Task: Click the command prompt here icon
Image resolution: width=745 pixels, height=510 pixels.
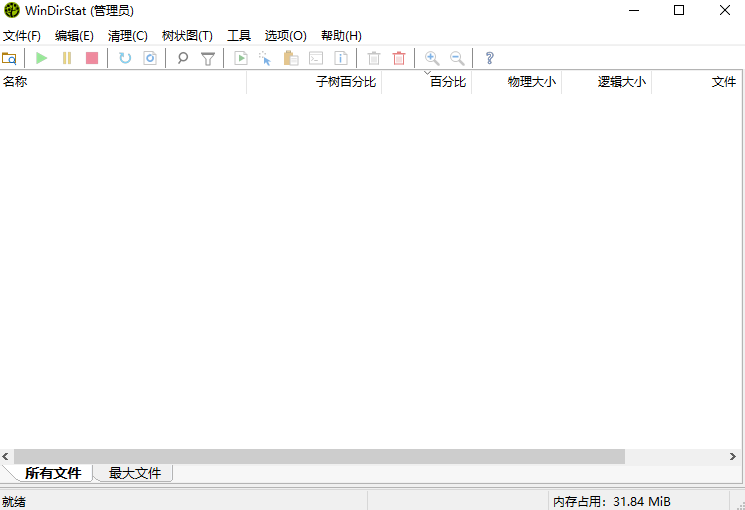Action: (316, 58)
